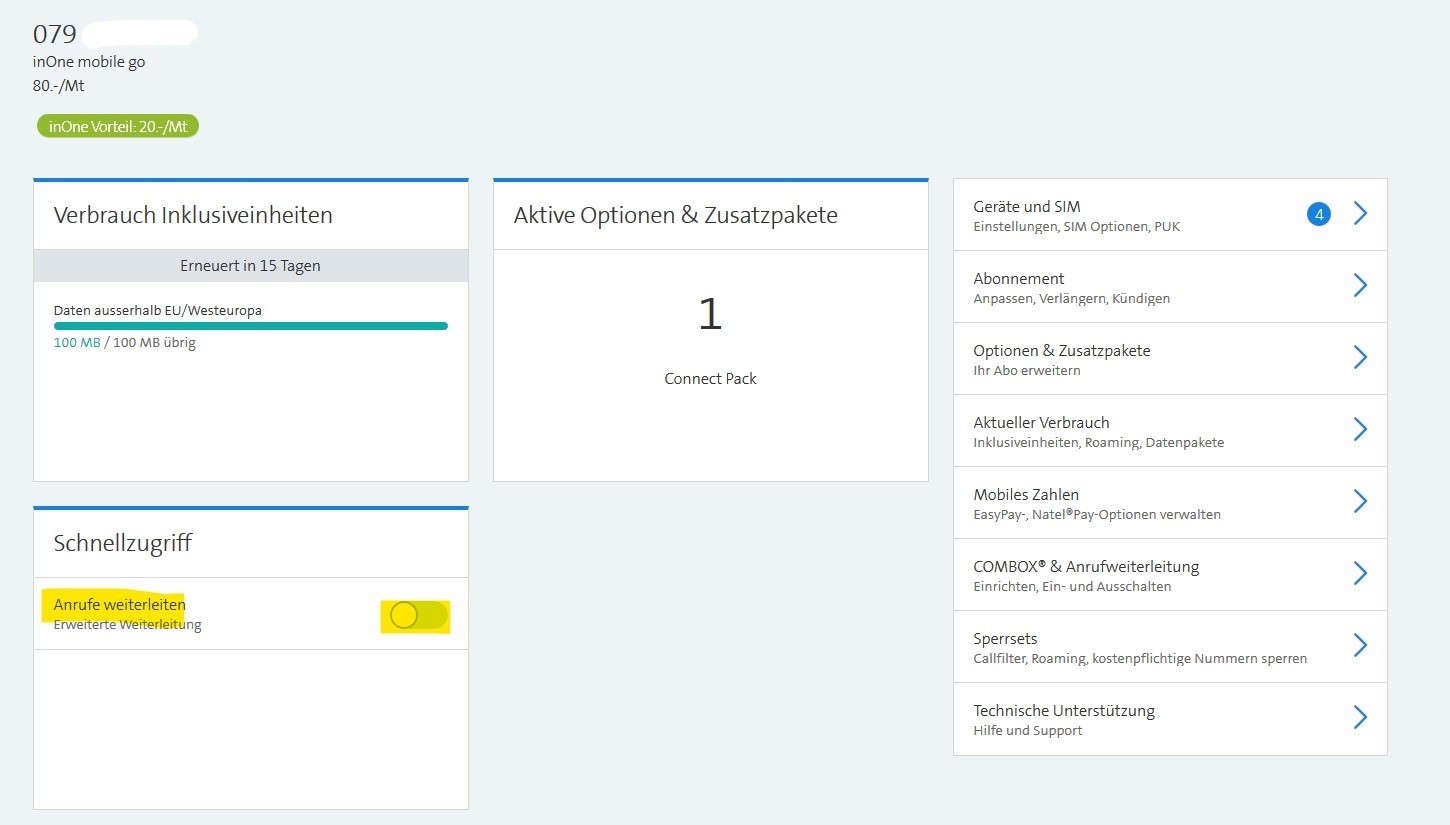Click the Erneuert in 15 Tagen banner
1450x825 pixels.
point(250,266)
